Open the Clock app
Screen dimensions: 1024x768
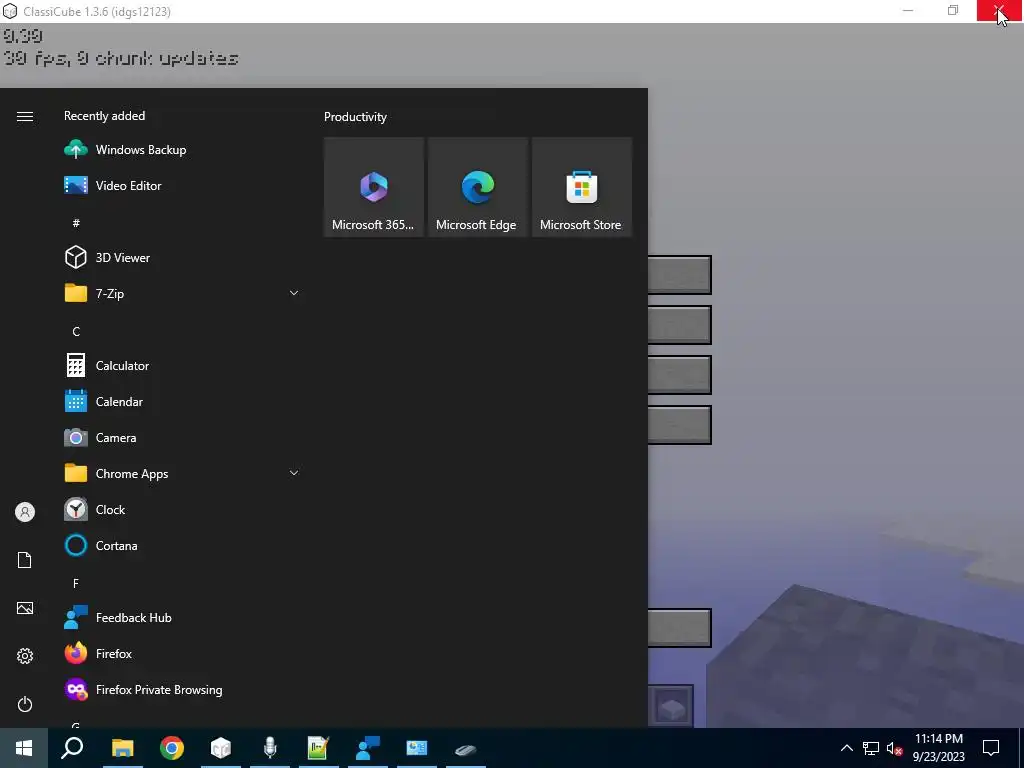tap(183, 509)
